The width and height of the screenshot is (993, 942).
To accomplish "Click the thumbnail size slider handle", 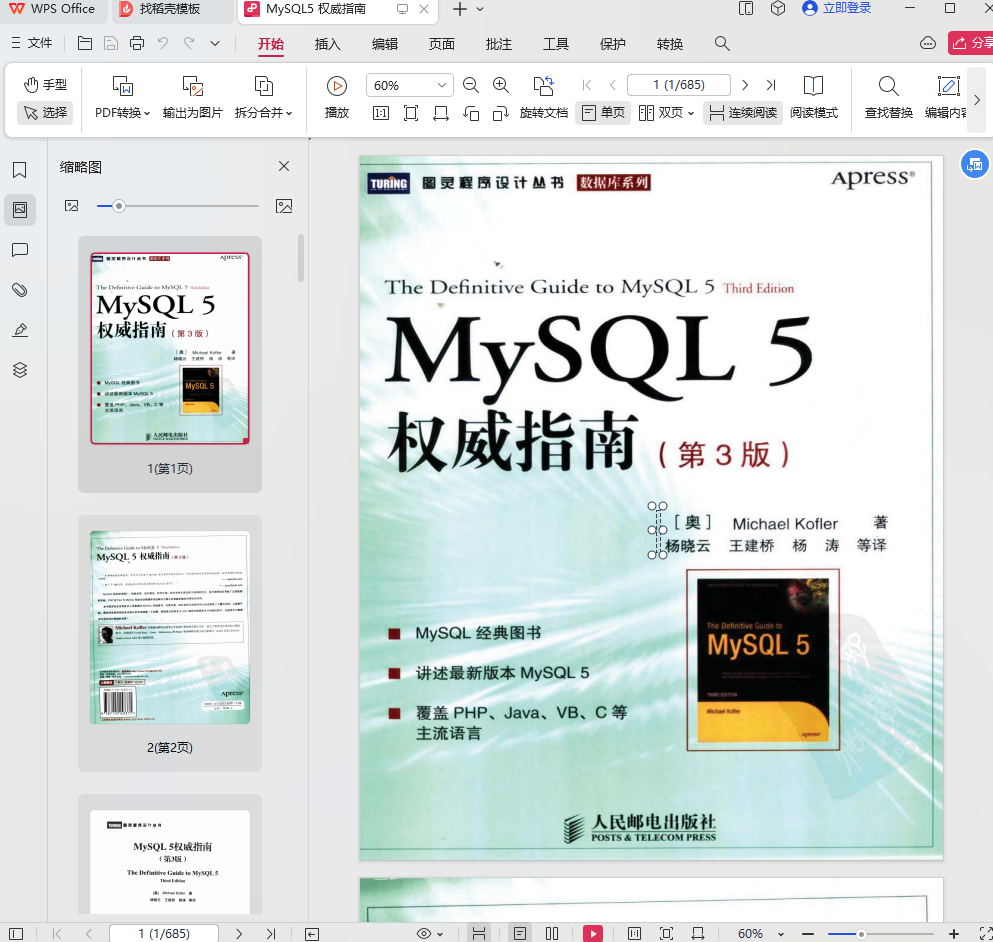I will coord(119,206).
